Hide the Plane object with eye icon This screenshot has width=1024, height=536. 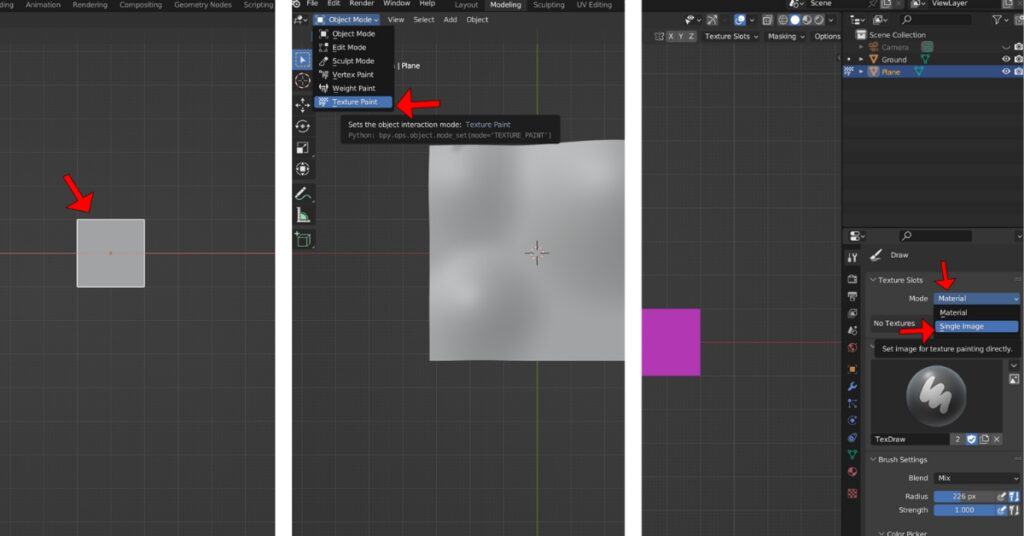coord(1006,72)
